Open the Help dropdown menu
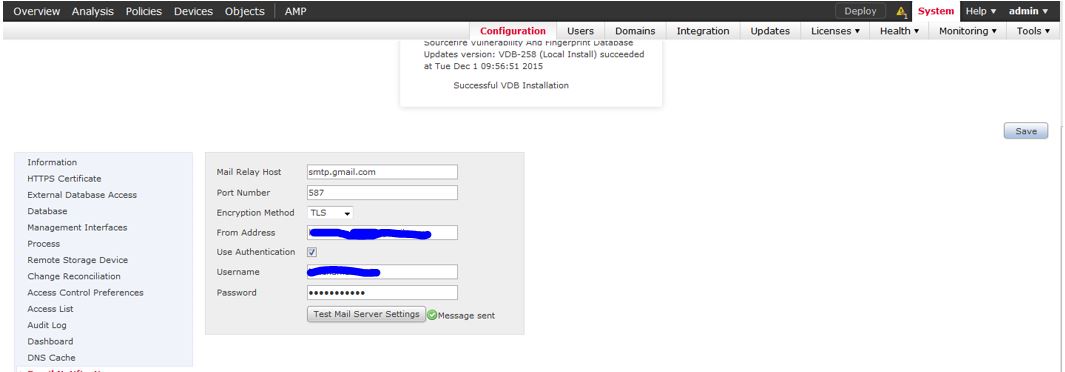The image size is (1065, 372). (x=981, y=12)
